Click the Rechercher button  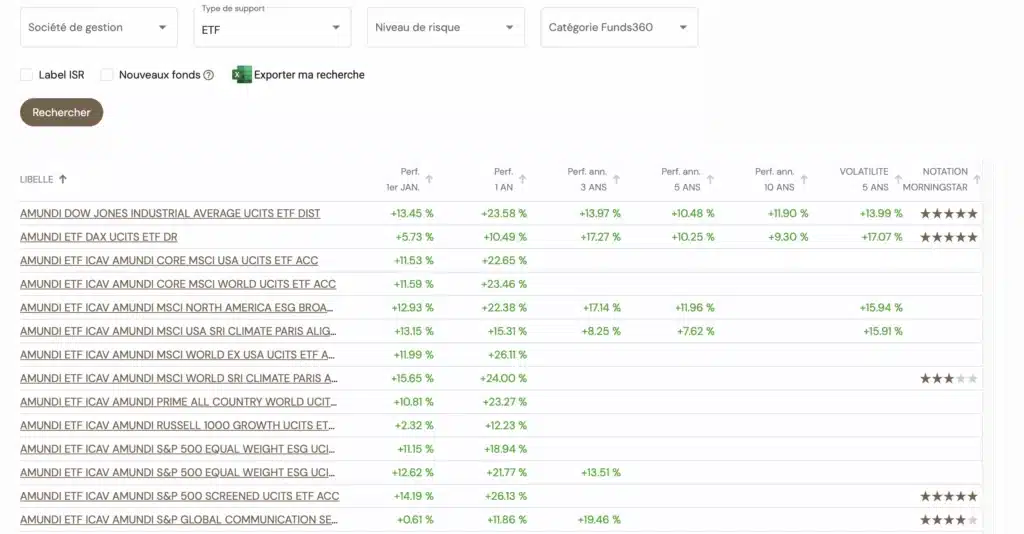(x=61, y=112)
